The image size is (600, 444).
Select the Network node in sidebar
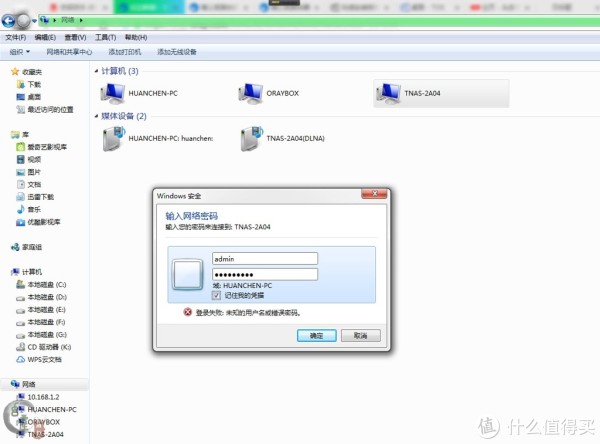pos(23,384)
